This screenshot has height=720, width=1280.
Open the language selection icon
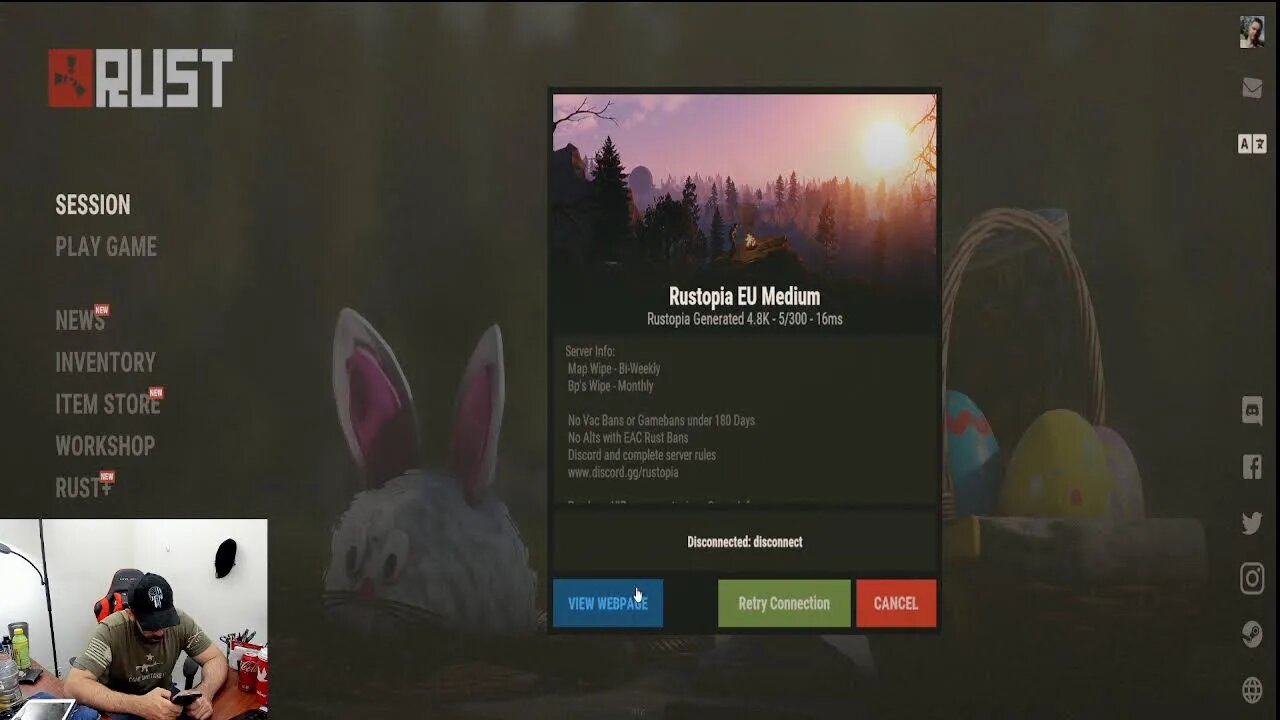(1252, 144)
